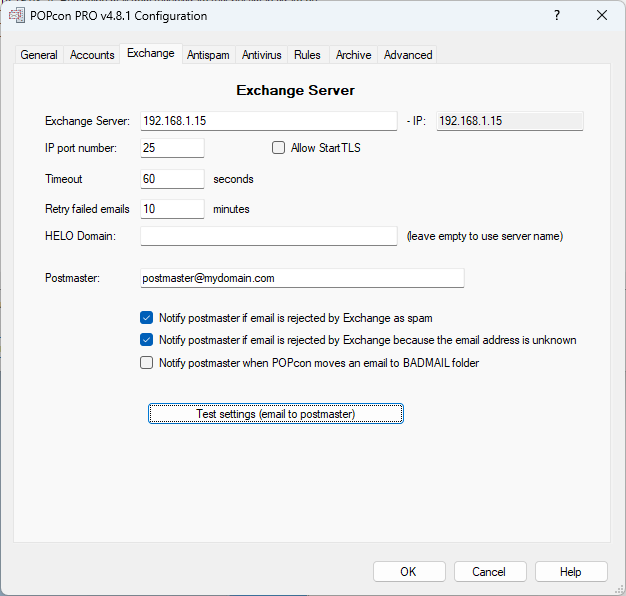Uncheck notify postmaster if rejected as spam
Viewport: 626px width, 596px height.
click(x=147, y=318)
